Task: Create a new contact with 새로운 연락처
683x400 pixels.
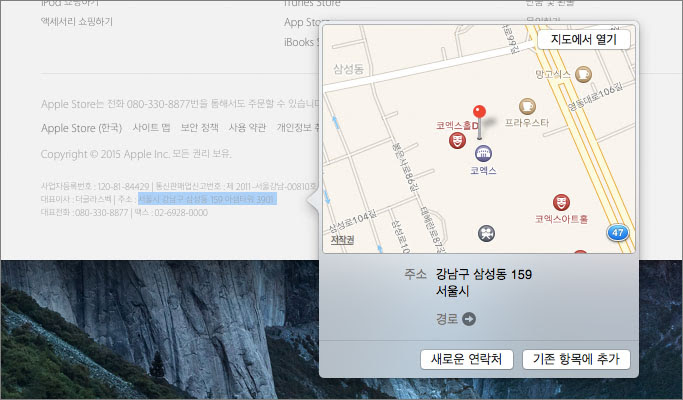Action: 467,359
